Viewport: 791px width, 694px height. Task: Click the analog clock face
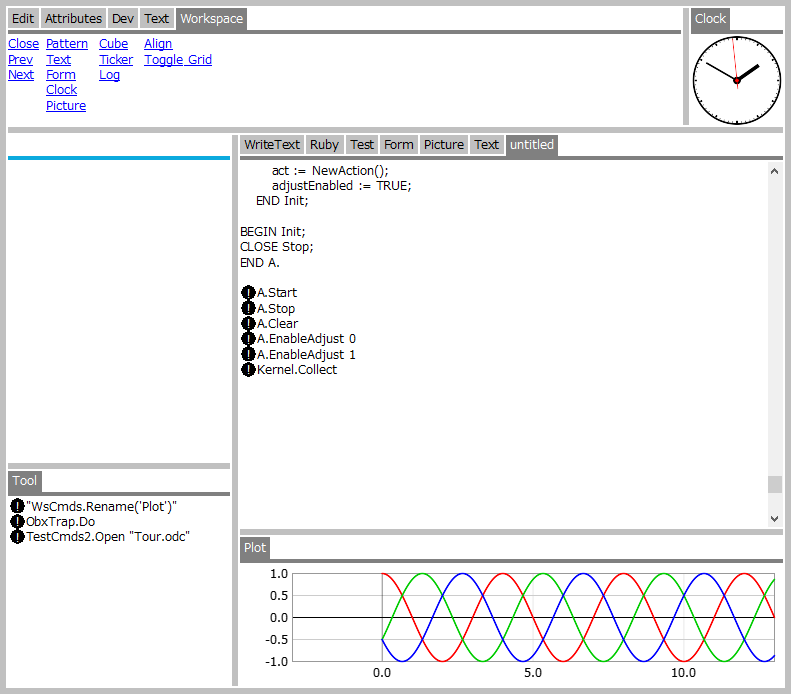[736, 80]
